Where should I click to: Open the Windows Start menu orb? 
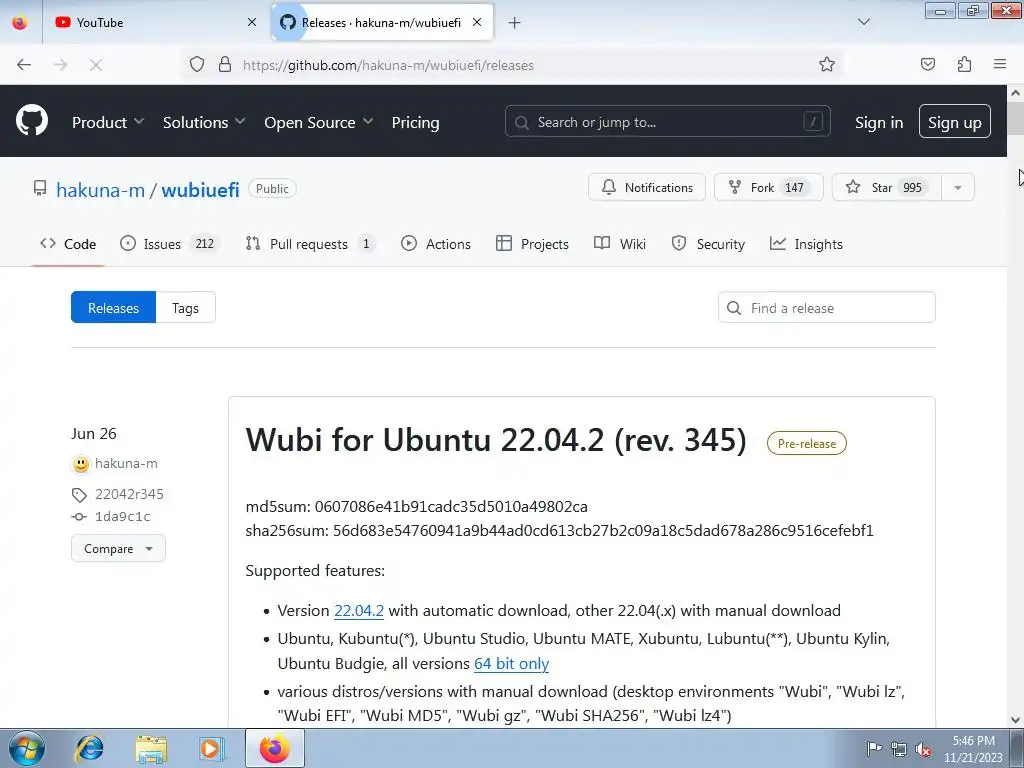click(27, 748)
